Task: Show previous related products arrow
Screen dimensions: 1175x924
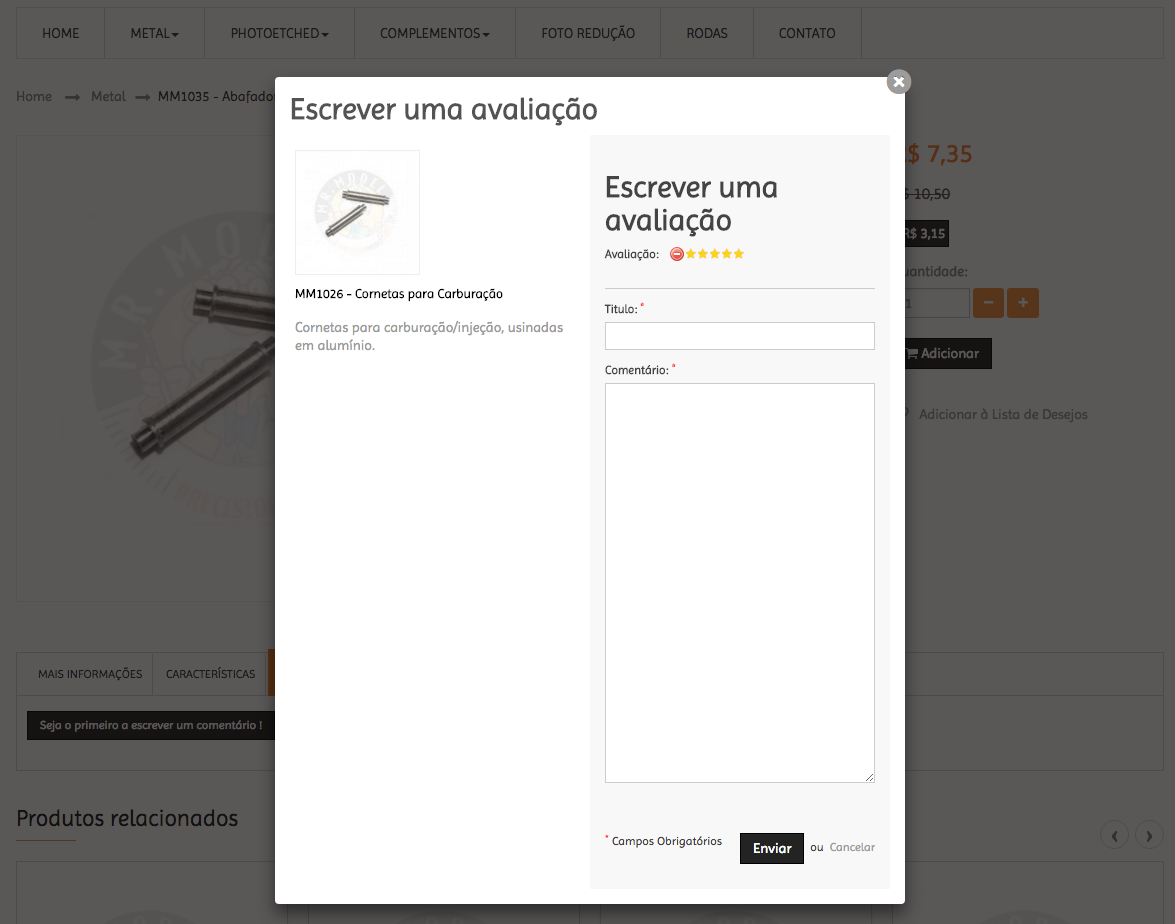Action: click(x=1114, y=835)
